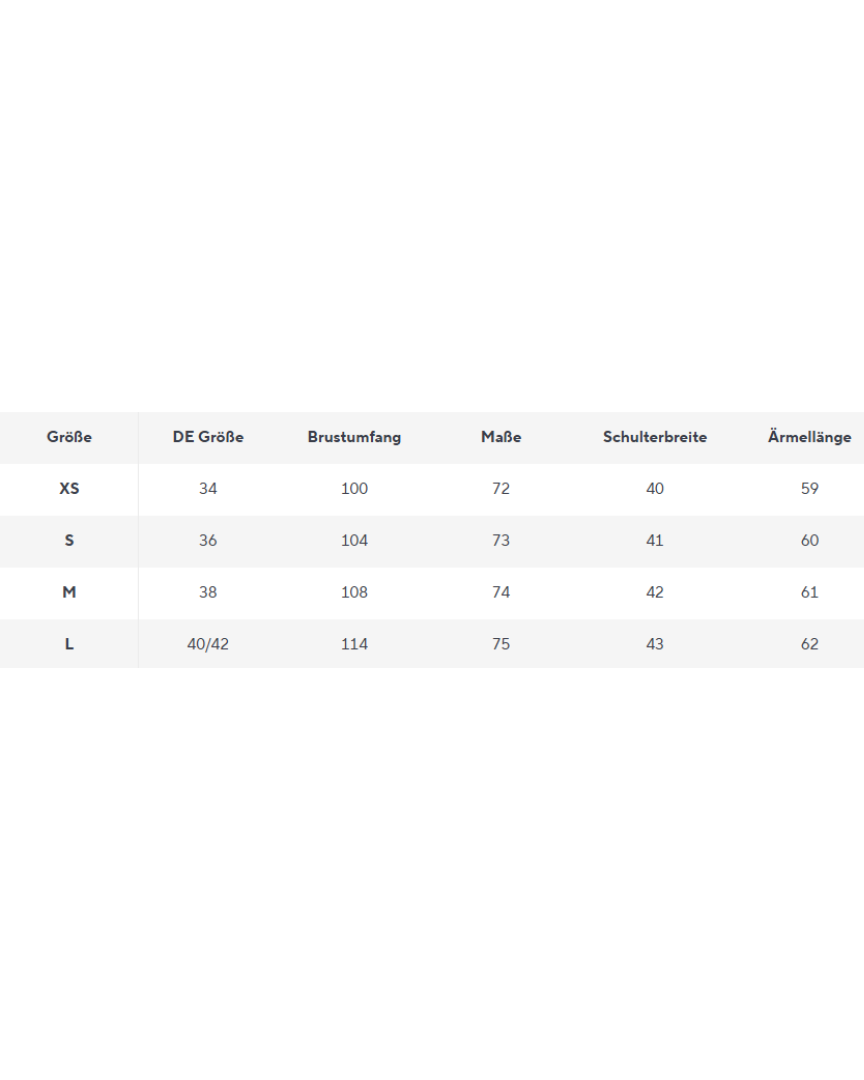The width and height of the screenshot is (864, 1080).
Task: Select the Schulterbreite value 42
Action: click(x=655, y=593)
